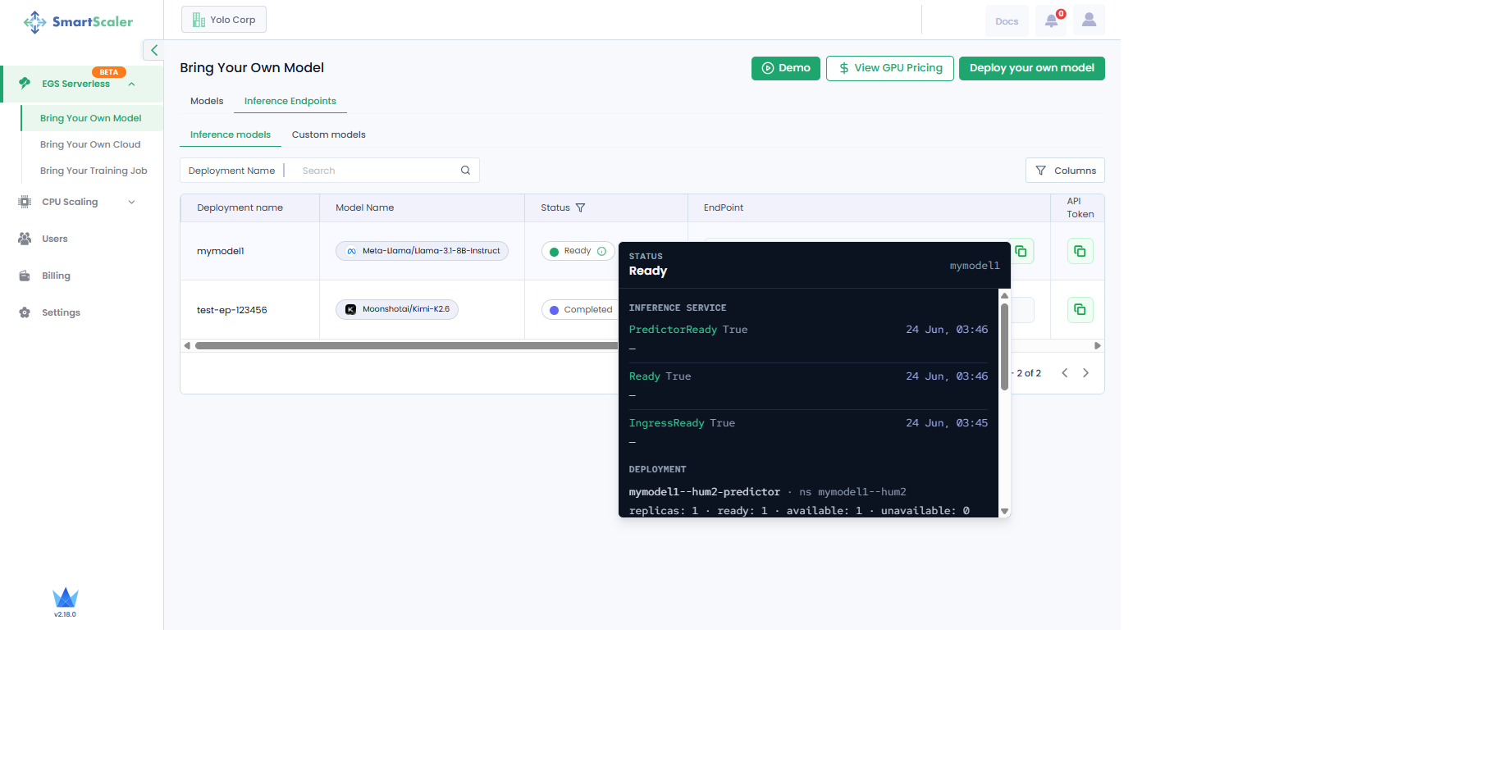Click the search magnifier icon
This screenshot has height=784, width=1512.
(x=465, y=171)
